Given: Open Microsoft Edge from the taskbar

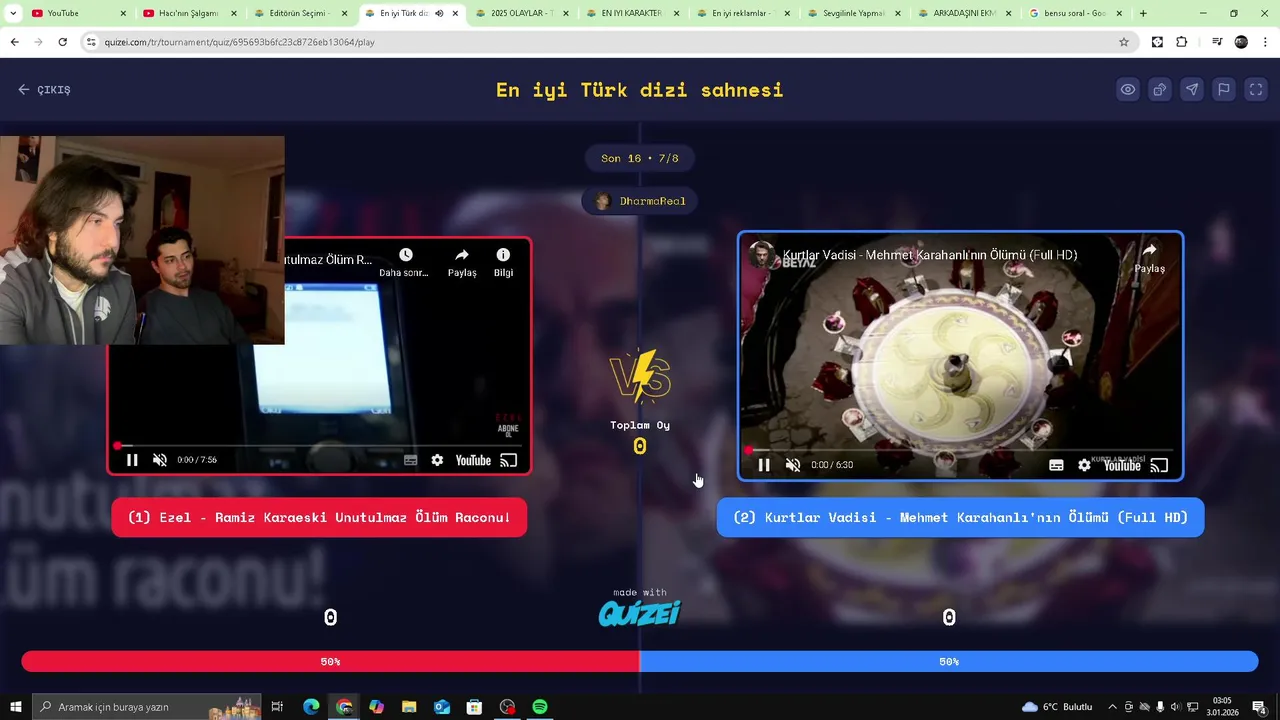Looking at the screenshot, I should [x=311, y=707].
